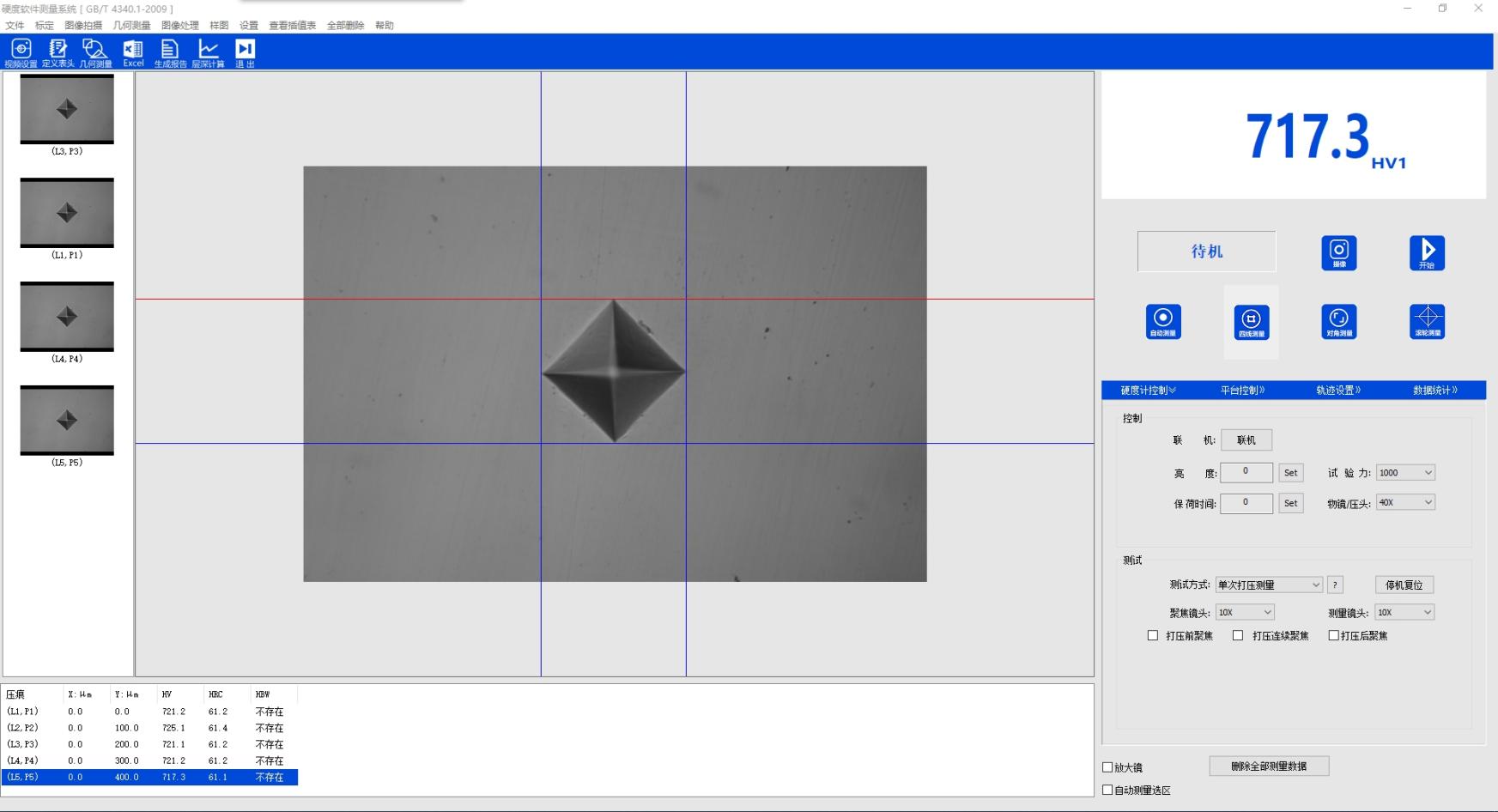Screen dimensions: 1498x812
Task: Toggle the 放大镜 magnifier checkbox
Action: click(x=1107, y=767)
